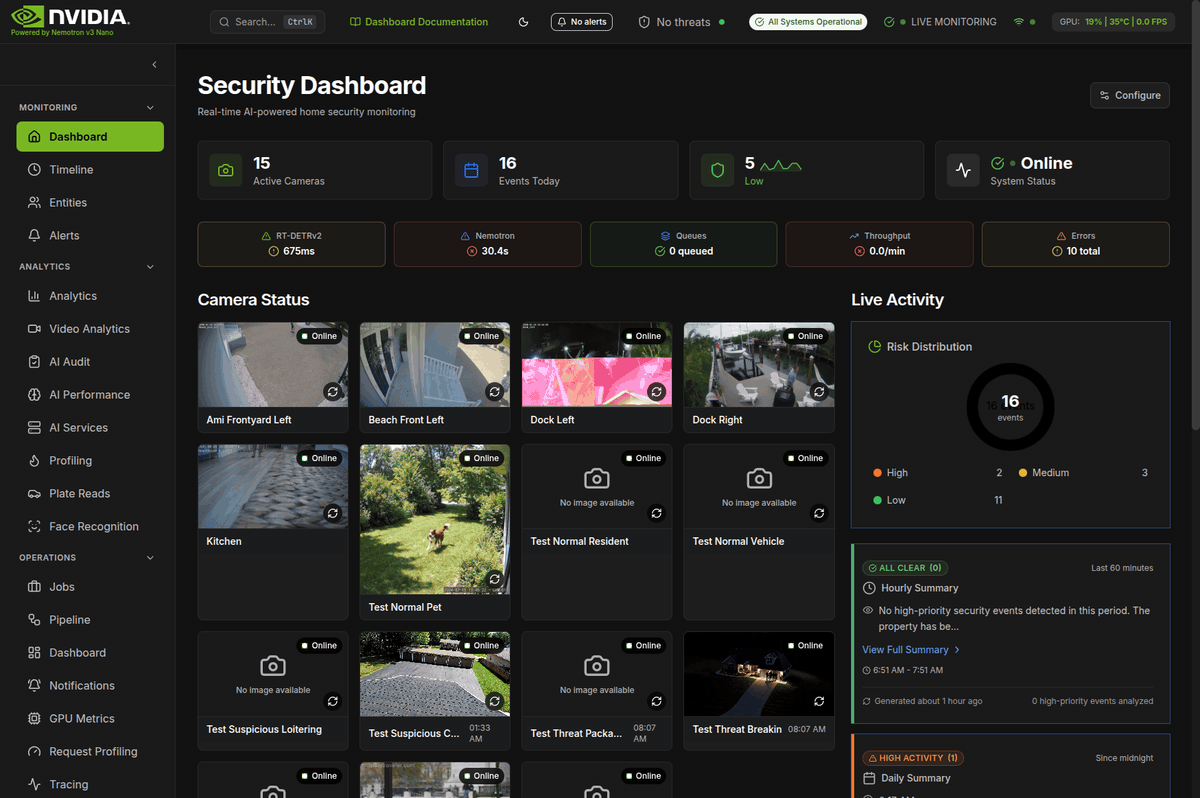Open the Queues 0 queued card
1200x798 pixels.
(683, 244)
